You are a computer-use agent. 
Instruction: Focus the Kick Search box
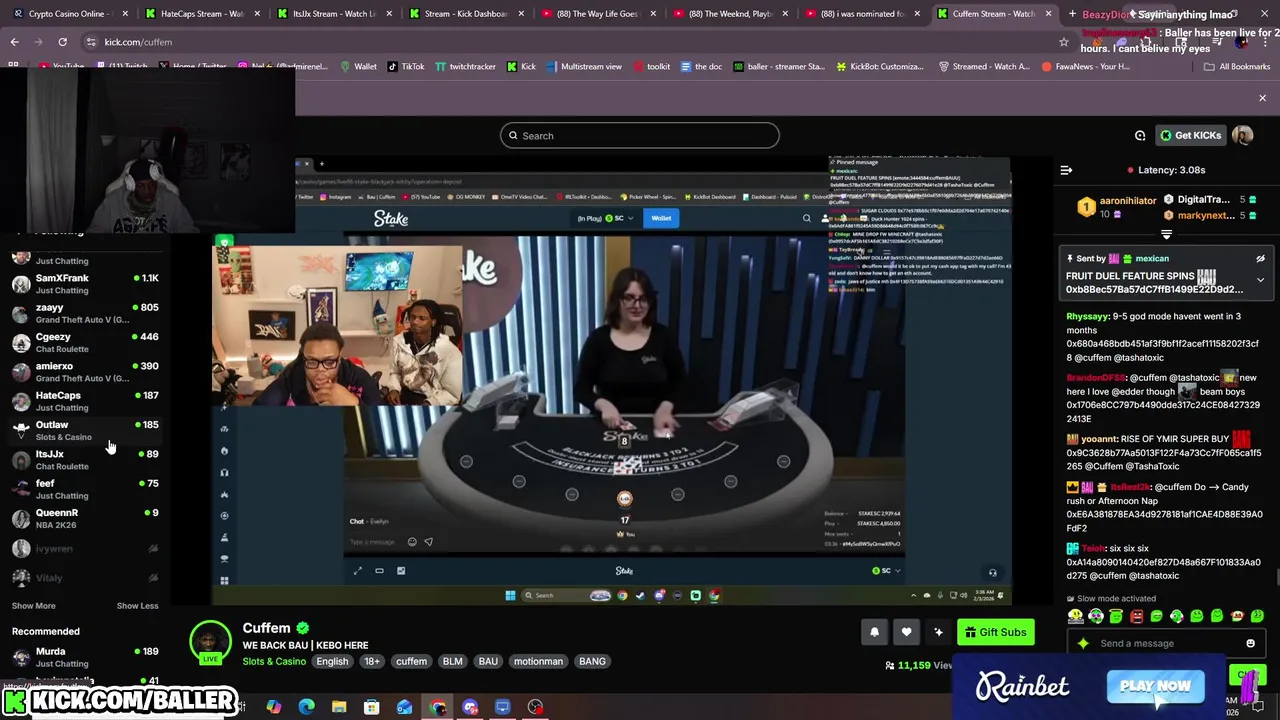click(x=640, y=135)
